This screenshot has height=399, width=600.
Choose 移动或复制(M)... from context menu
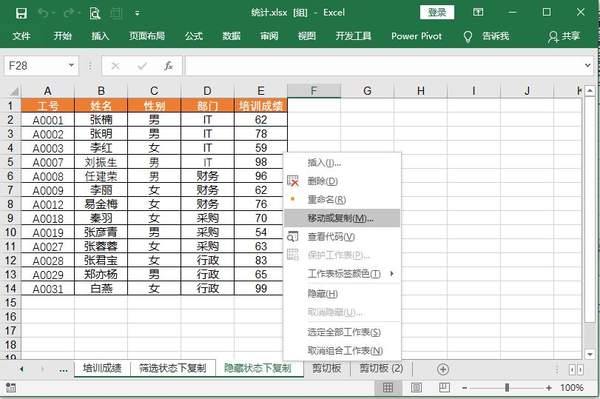pyautogui.click(x=342, y=218)
